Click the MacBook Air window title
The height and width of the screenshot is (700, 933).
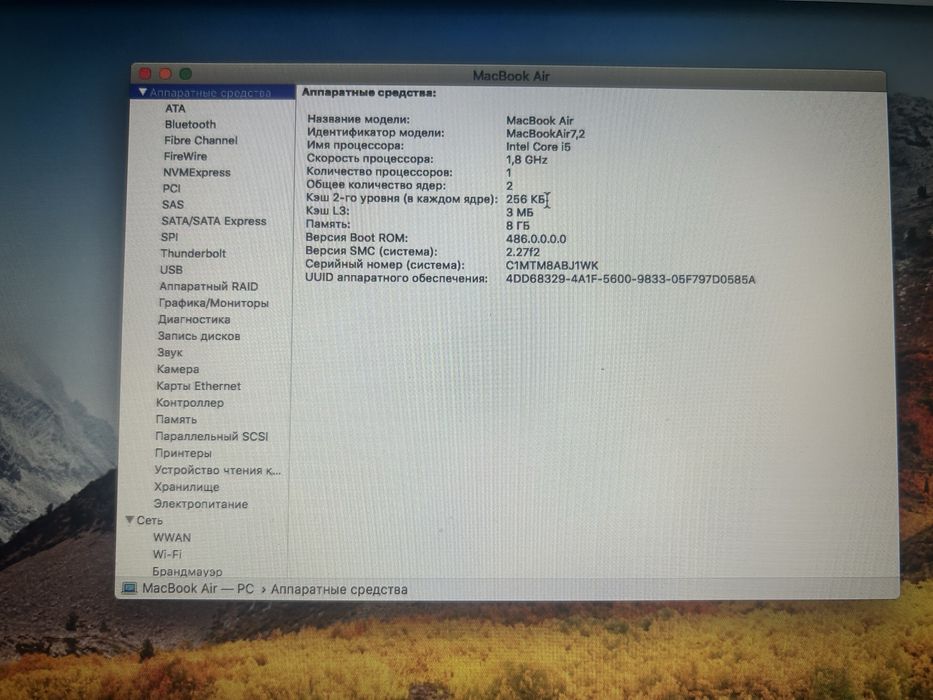click(511, 76)
